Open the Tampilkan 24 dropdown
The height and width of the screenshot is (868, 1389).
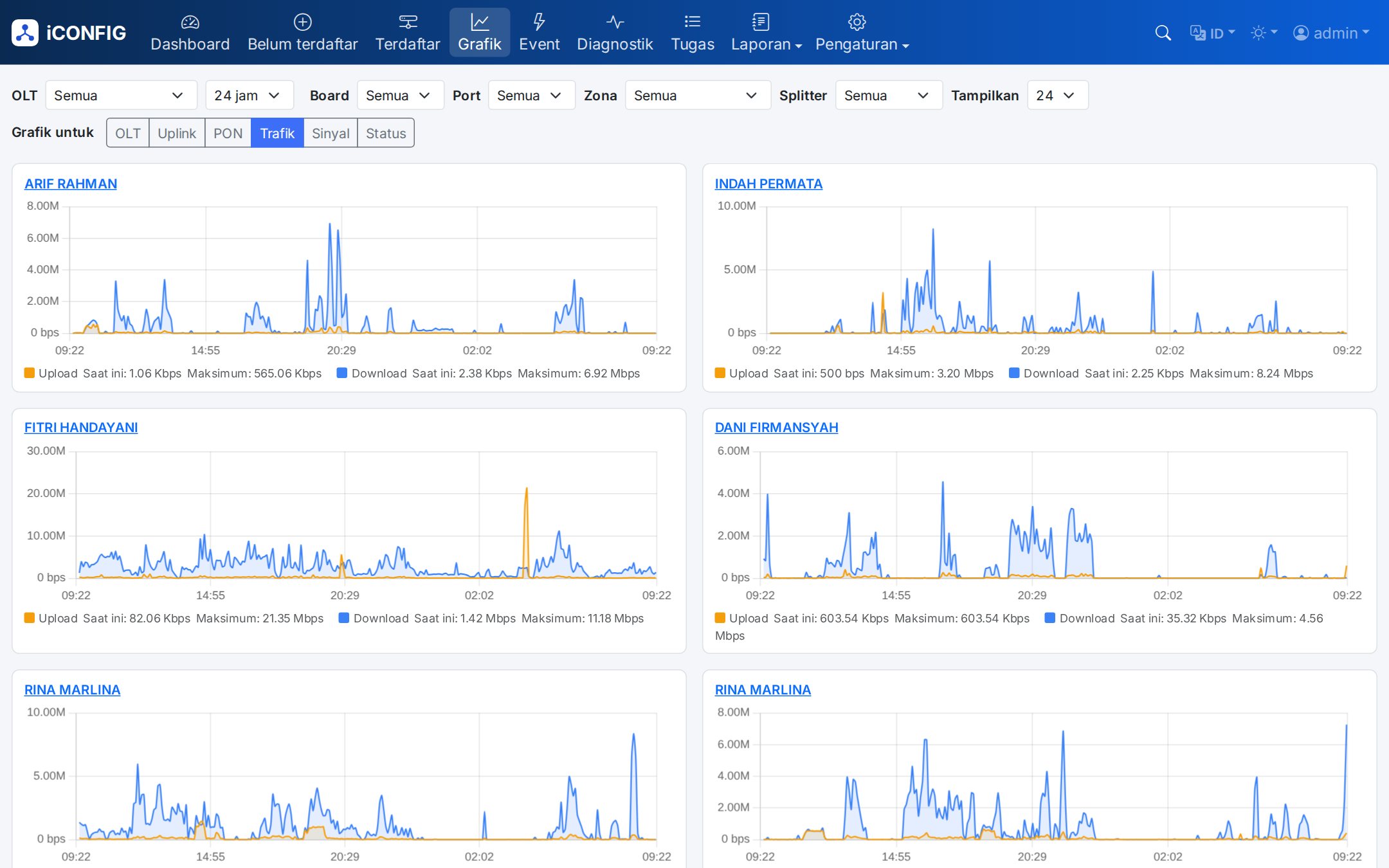click(x=1058, y=95)
